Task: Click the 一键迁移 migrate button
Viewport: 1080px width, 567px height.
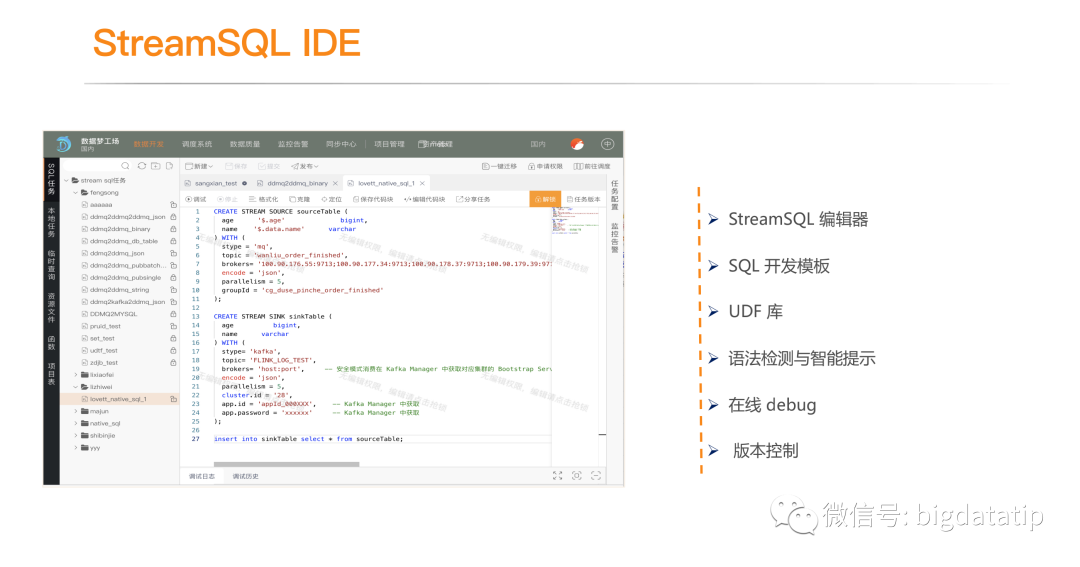Action: coord(499,166)
